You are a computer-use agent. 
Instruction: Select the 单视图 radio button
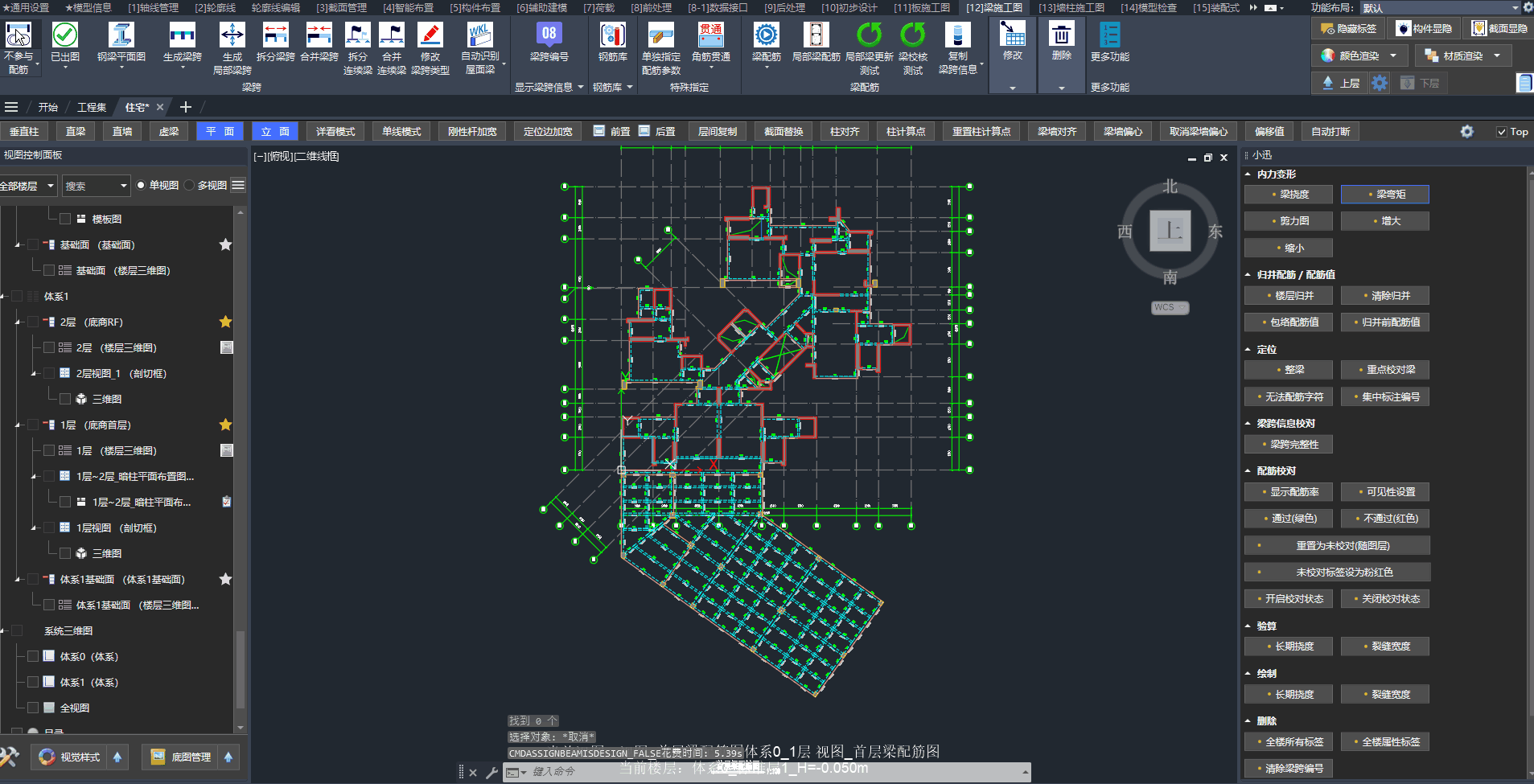tap(142, 186)
